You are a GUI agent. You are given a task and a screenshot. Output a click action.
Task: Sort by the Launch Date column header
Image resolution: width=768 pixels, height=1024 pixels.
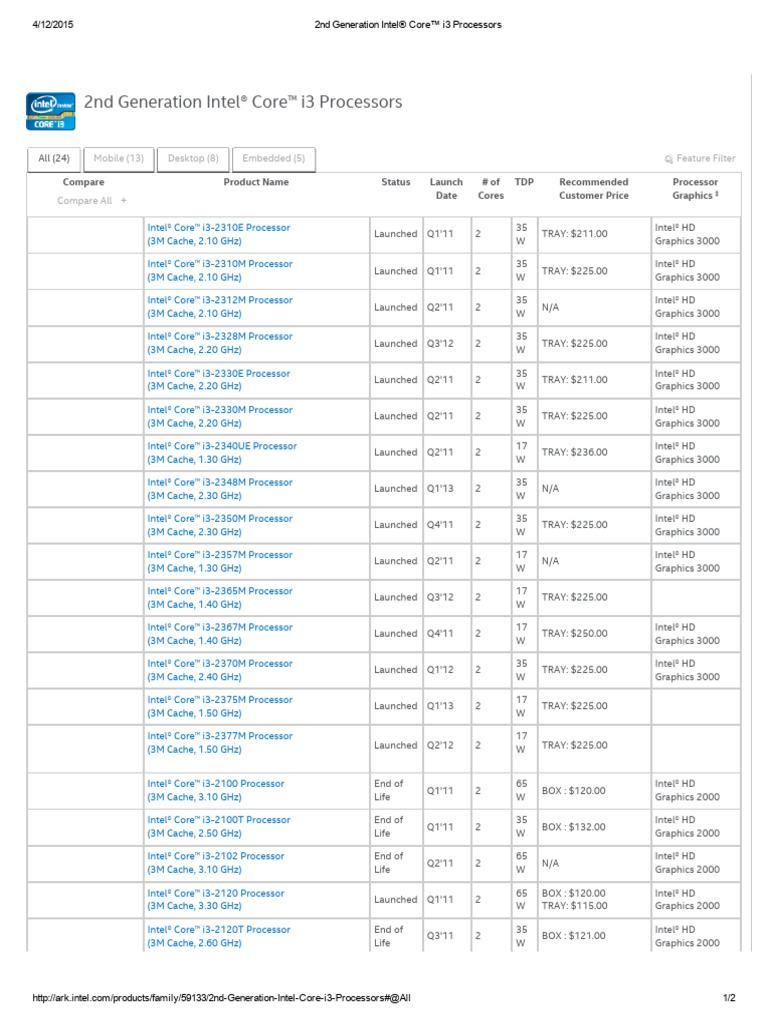tap(446, 189)
